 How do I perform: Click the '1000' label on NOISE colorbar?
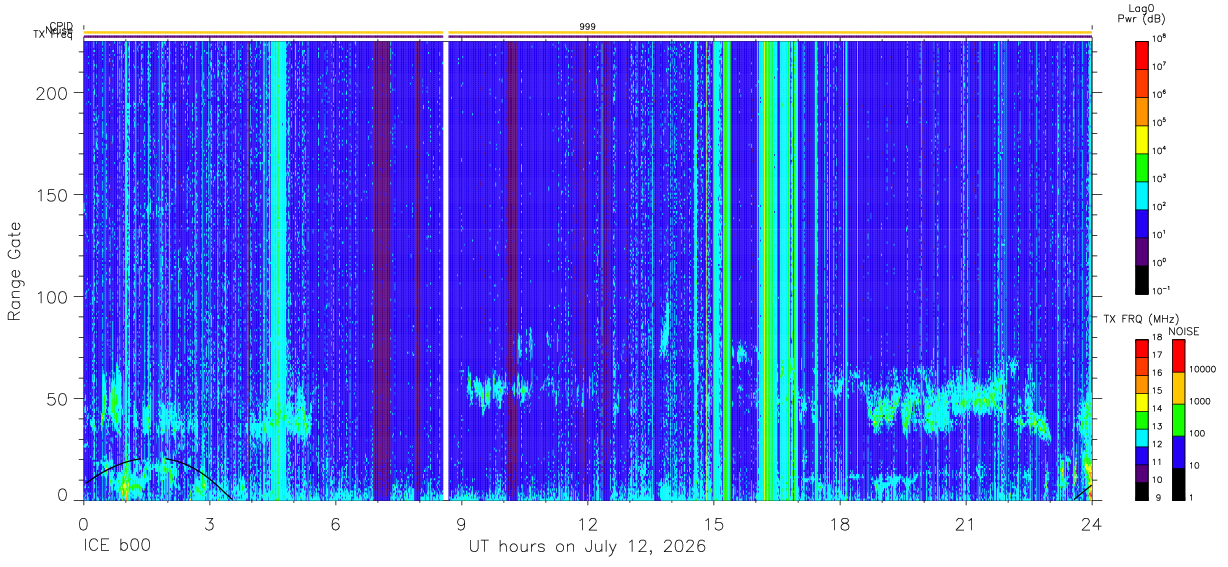tap(1200, 402)
